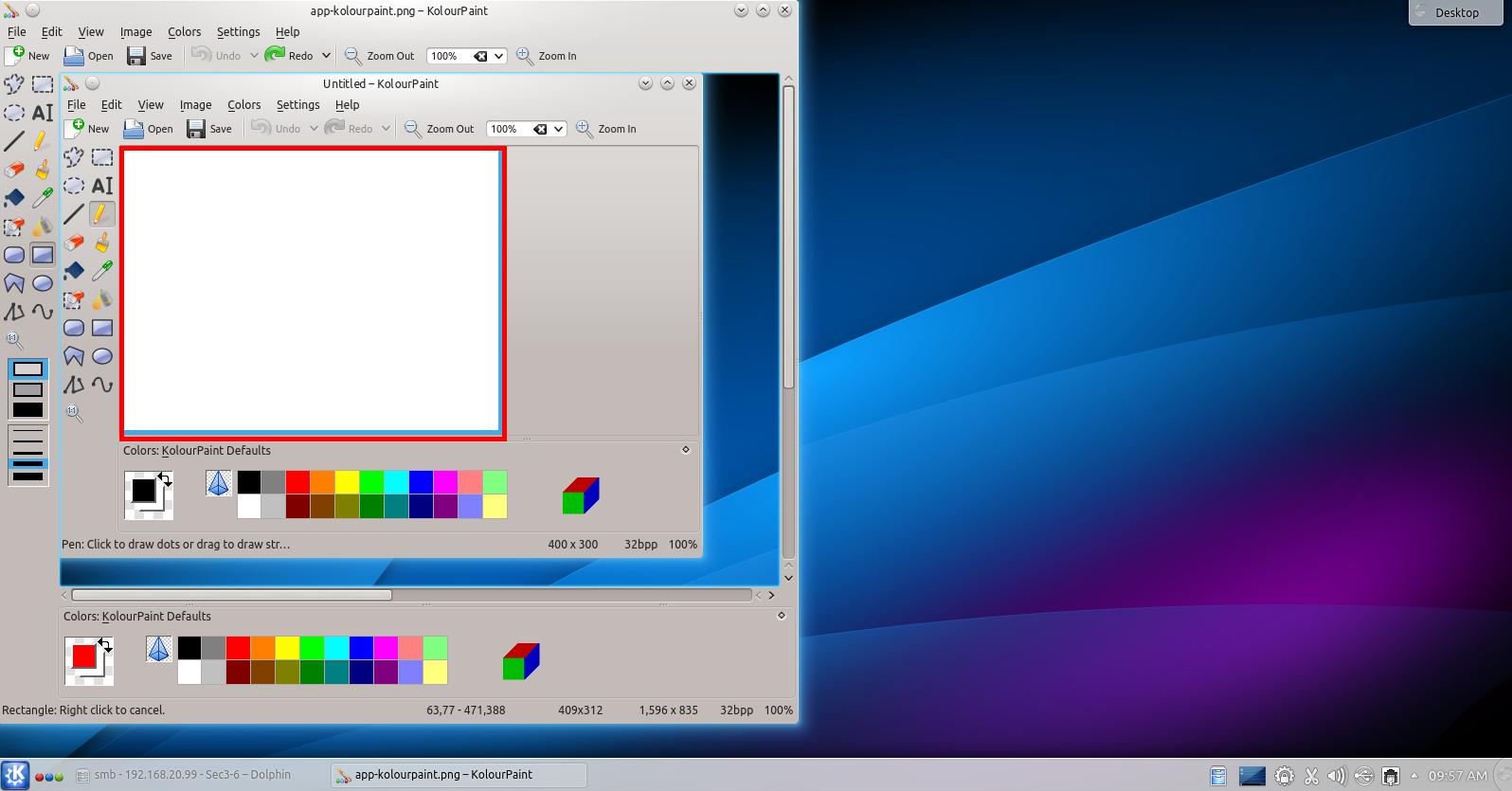Choose the gray background-fill rectangle style option
Image resolution: width=1512 pixels, height=791 pixels.
(27, 389)
